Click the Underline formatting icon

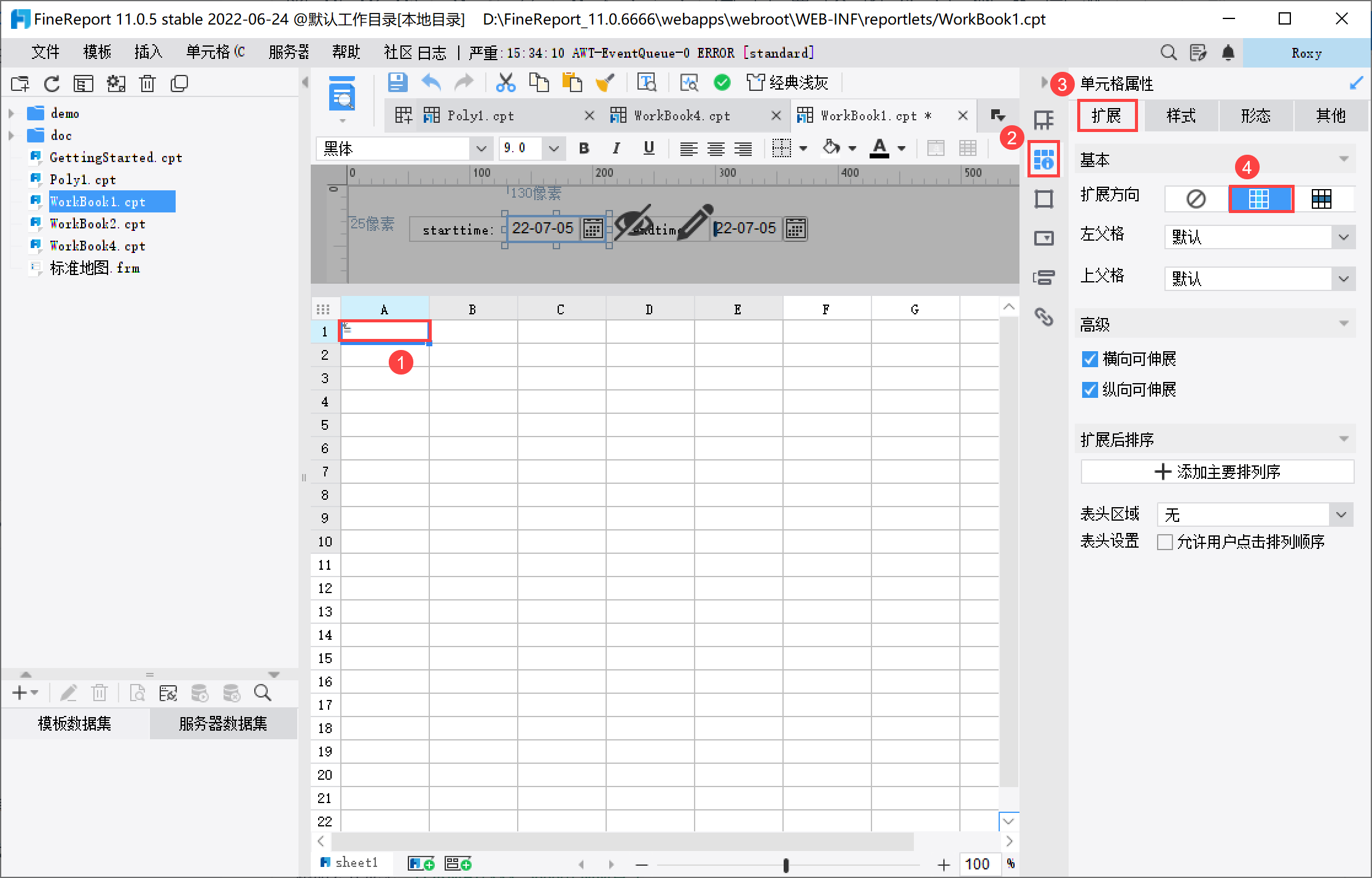pos(649,148)
